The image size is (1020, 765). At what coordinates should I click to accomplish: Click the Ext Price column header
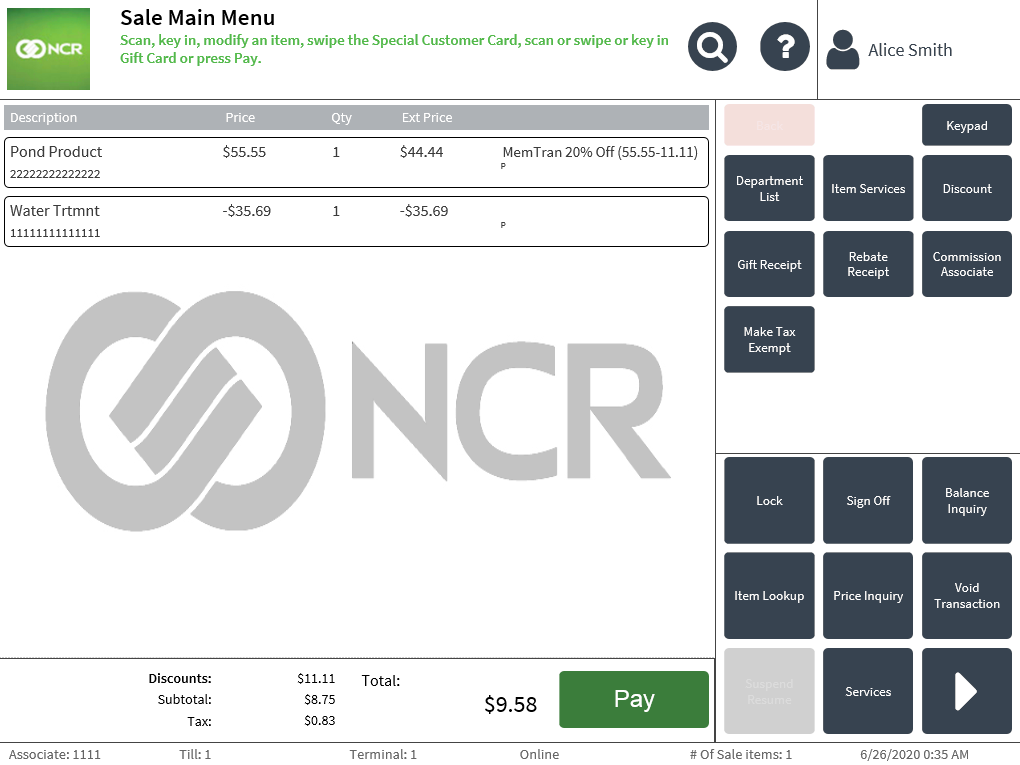(427, 118)
